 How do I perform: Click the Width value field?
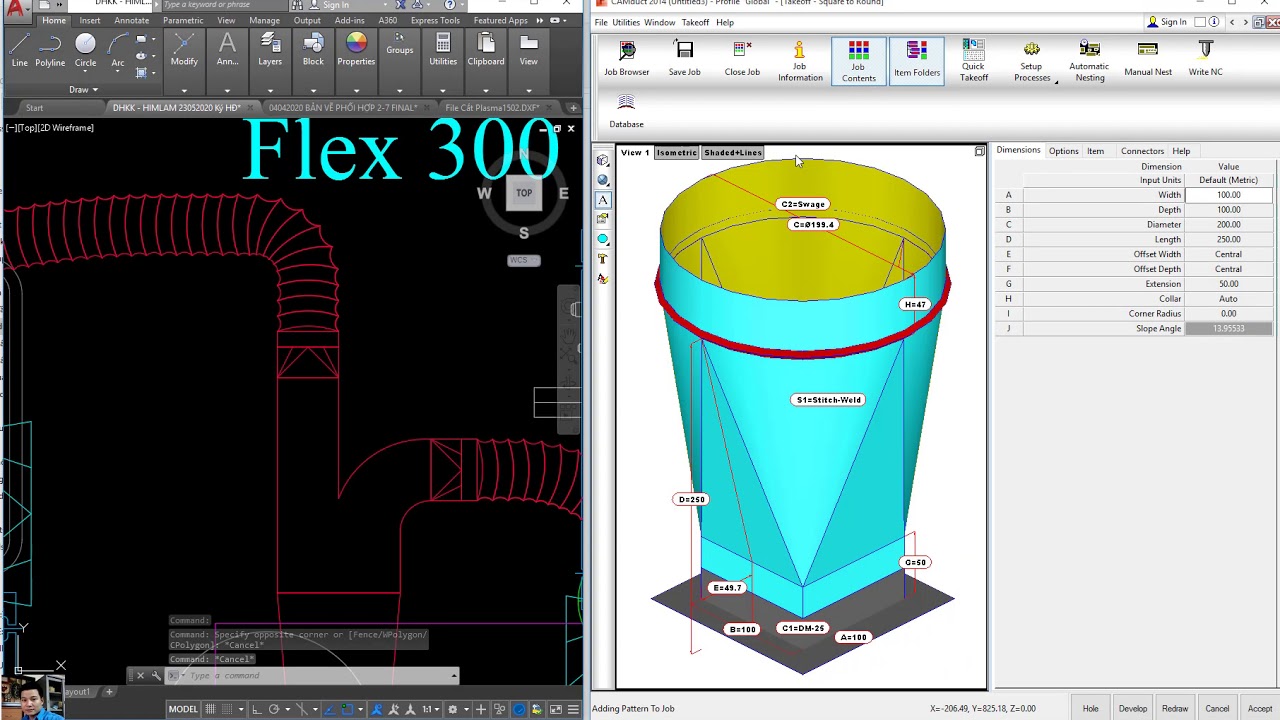(x=1228, y=195)
